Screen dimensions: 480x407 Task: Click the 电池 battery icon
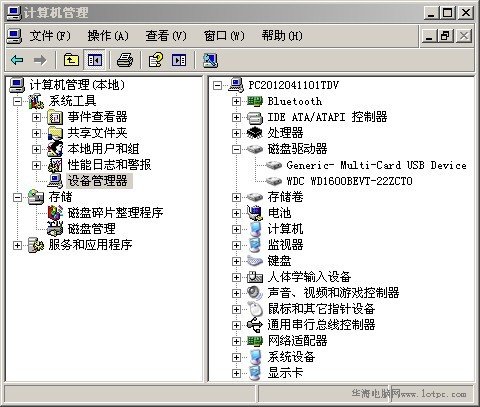(x=255, y=213)
